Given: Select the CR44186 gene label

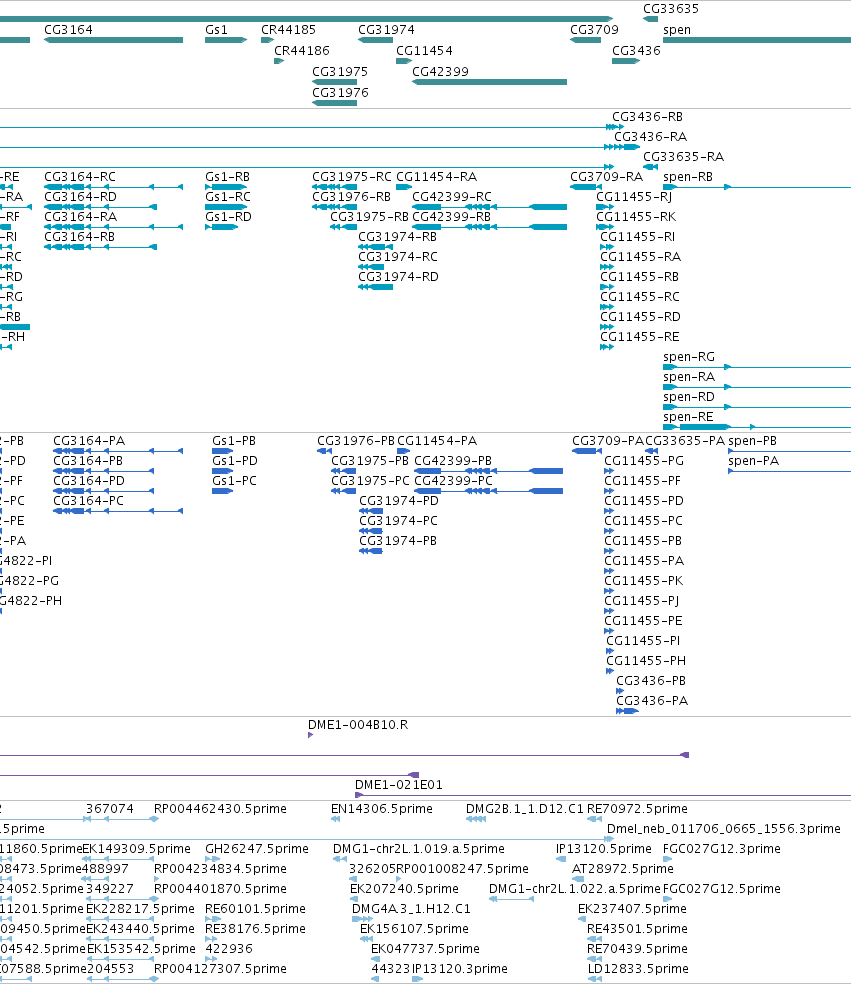Looking at the screenshot, I should 302,50.
